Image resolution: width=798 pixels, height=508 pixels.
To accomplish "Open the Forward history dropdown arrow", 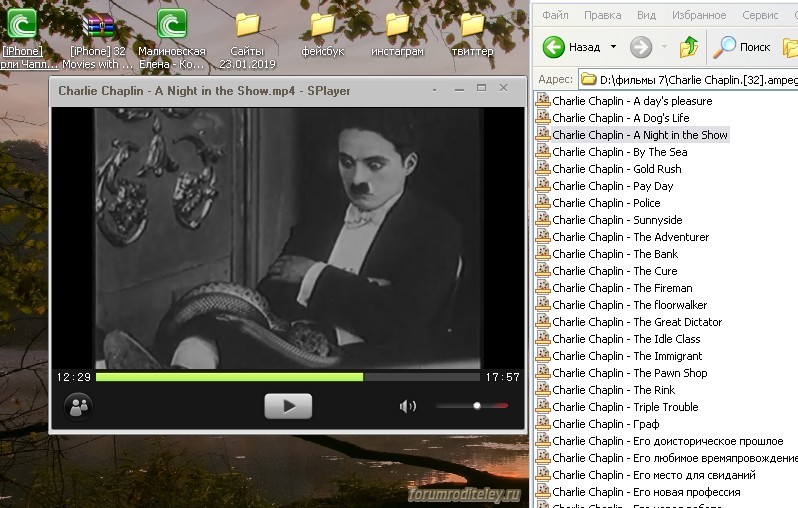I will [x=664, y=47].
